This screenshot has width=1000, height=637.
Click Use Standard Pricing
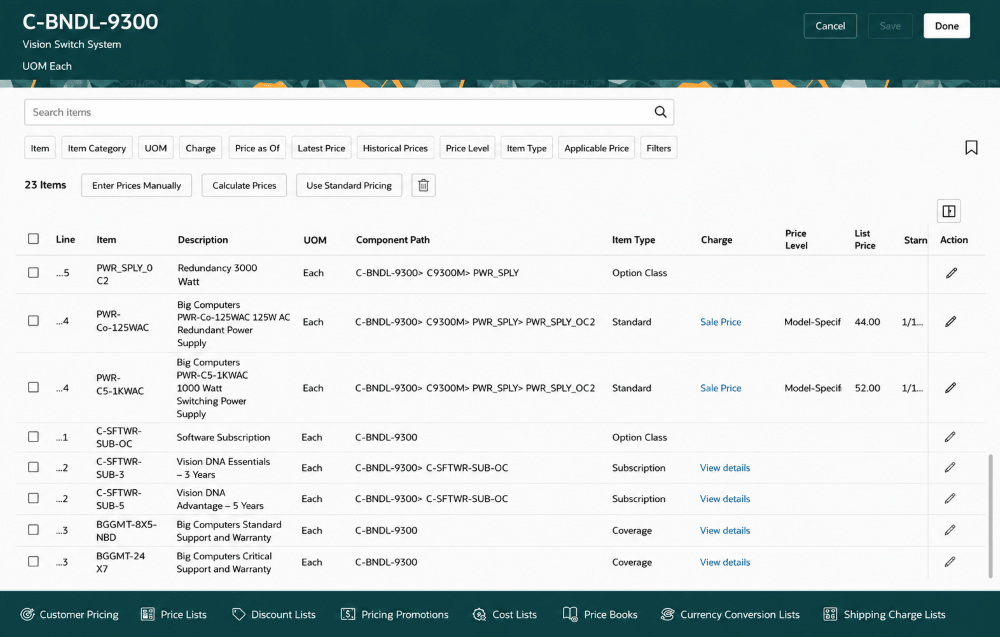pyautogui.click(x=349, y=186)
